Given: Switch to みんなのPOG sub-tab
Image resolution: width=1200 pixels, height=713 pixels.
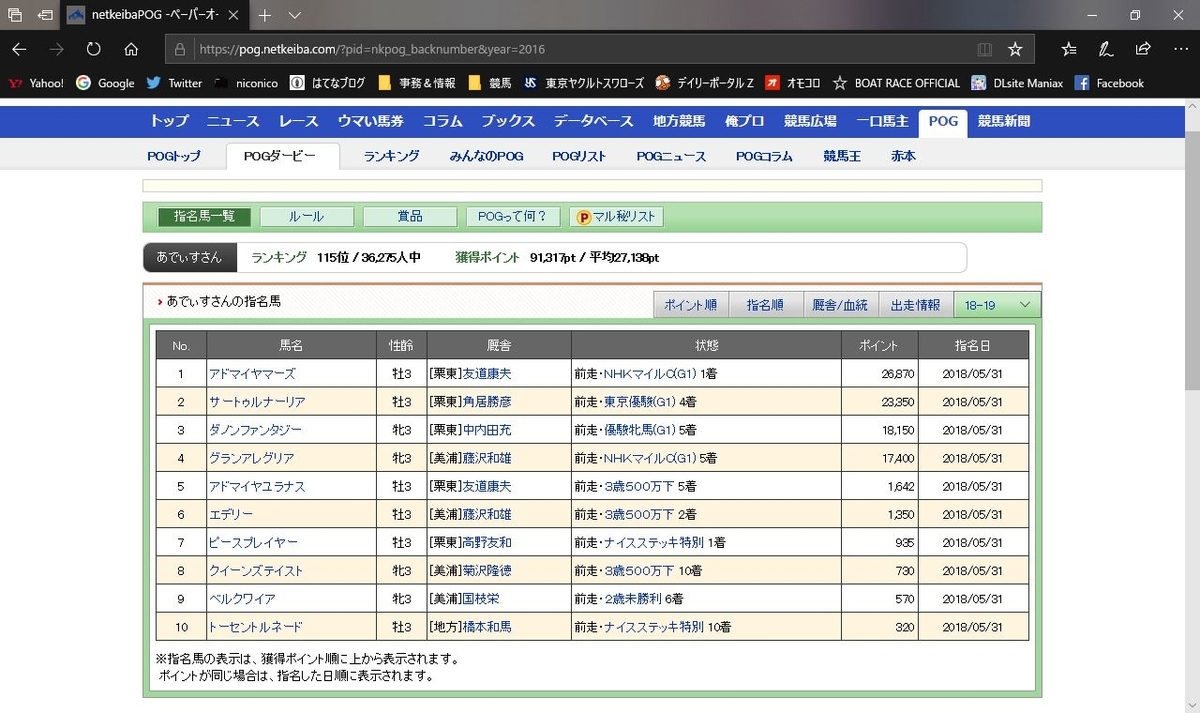Looking at the screenshot, I should 486,156.
